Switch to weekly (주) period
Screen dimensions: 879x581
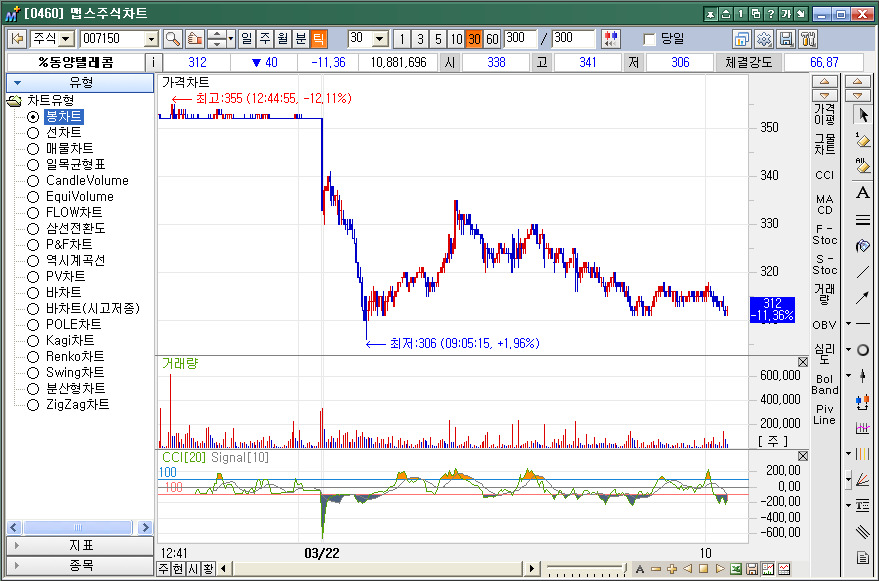click(265, 39)
